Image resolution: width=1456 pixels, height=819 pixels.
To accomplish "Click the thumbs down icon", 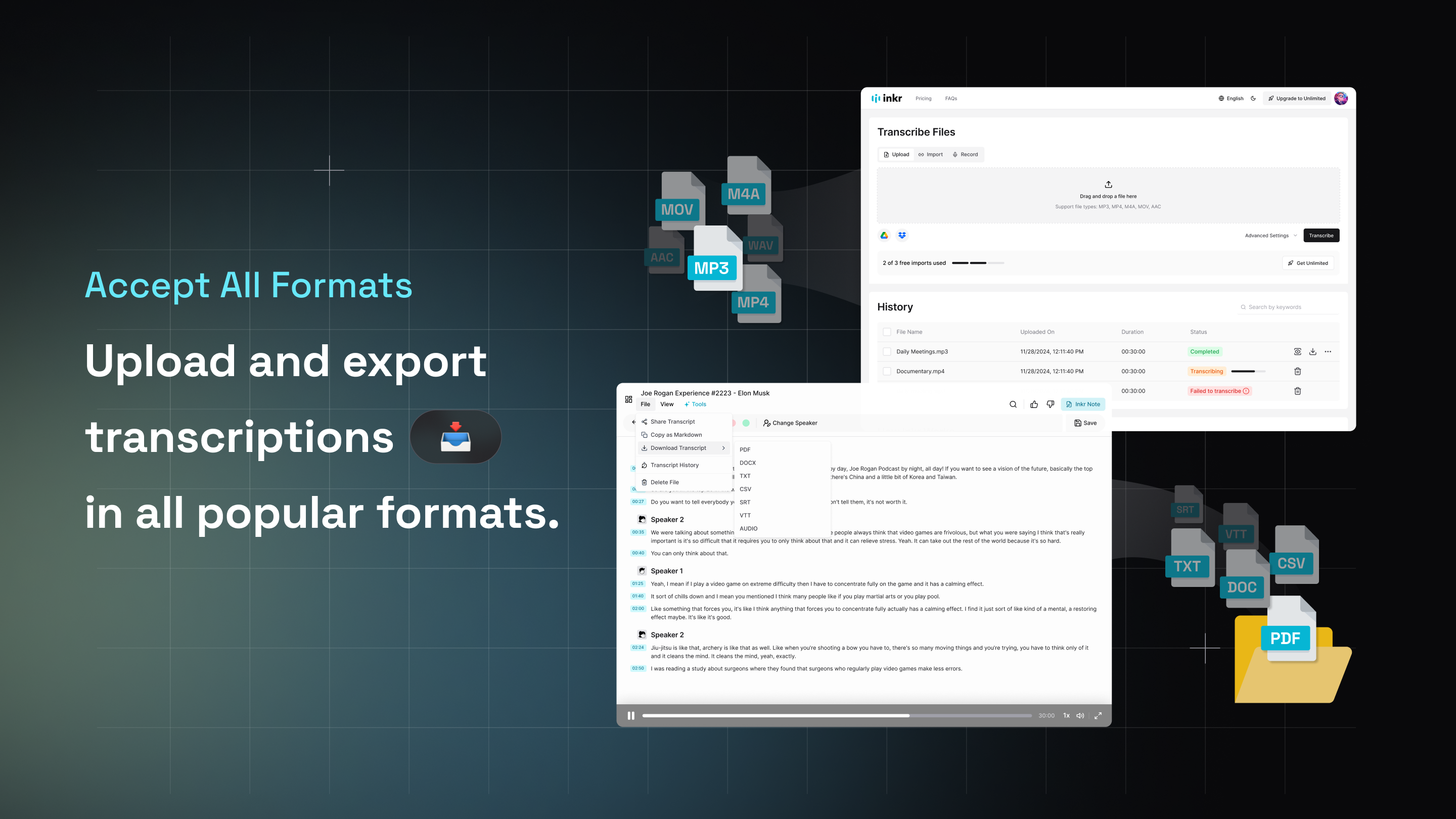I will click(x=1050, y=404).
